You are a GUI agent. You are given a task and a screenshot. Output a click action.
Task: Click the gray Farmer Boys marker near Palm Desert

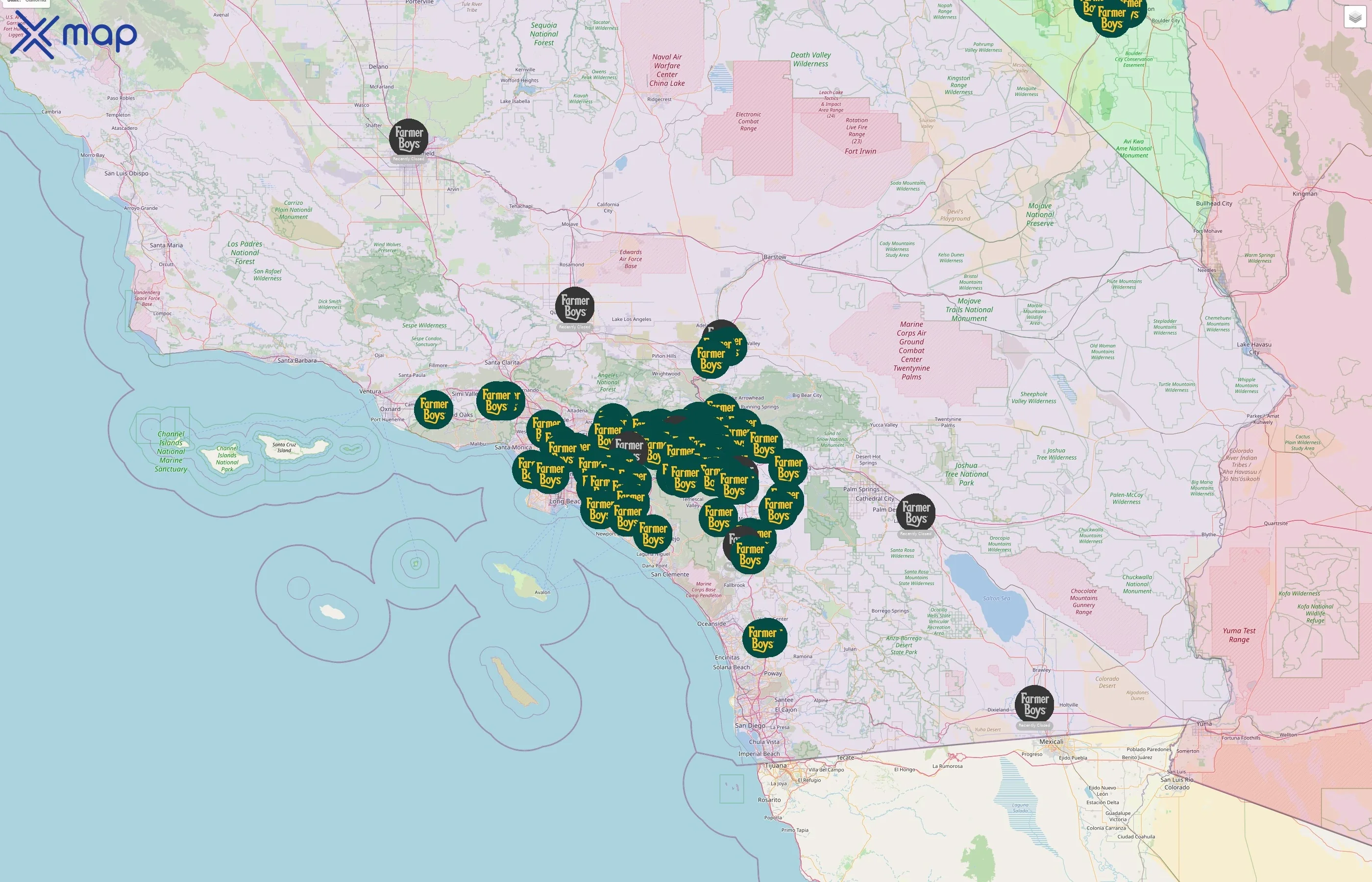click(917, 512)
